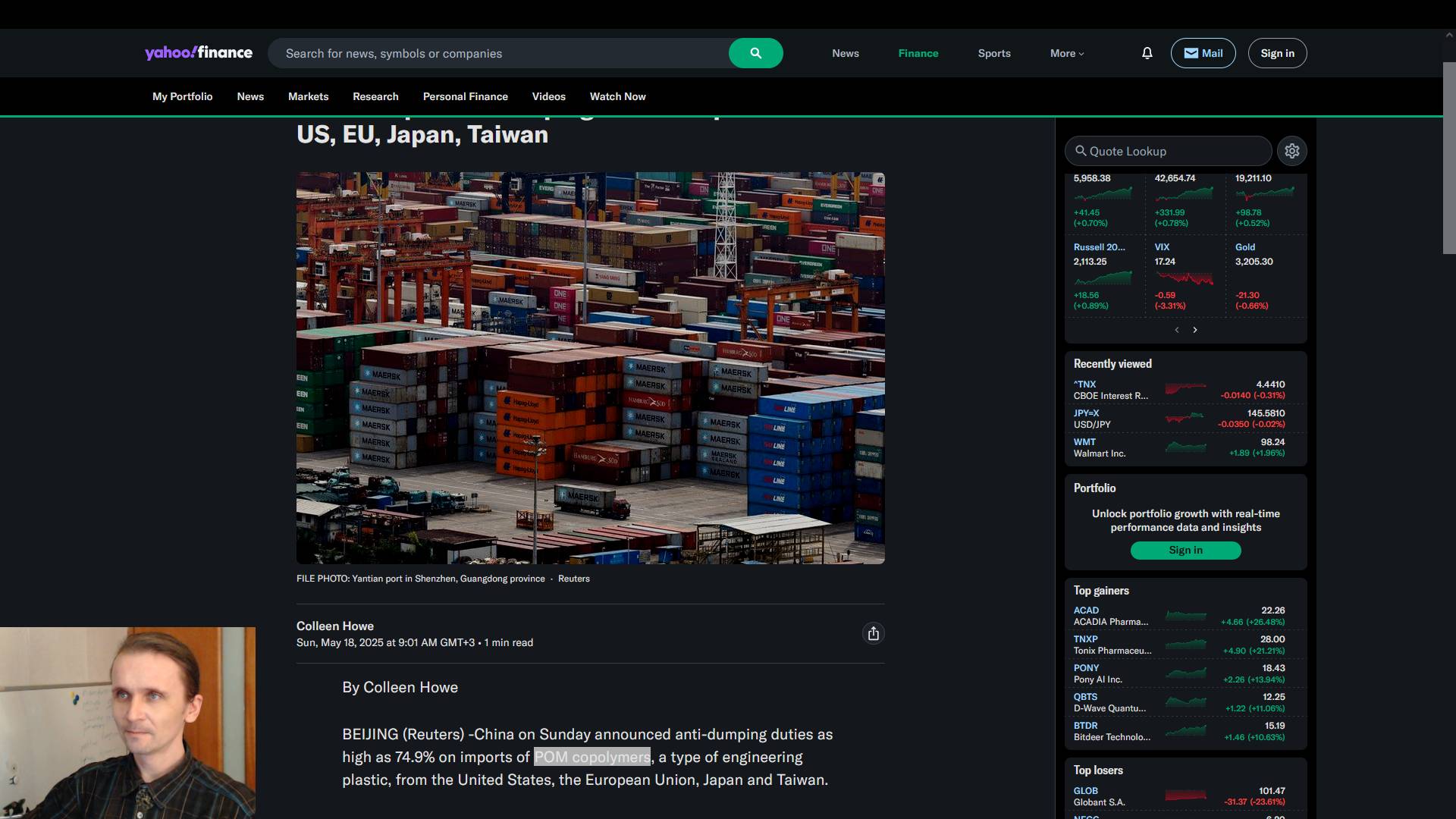Click the Sign in button in header
The width and height of the screenshot is (1456, 819).
pyautogui.click(x=1277, y=53)
